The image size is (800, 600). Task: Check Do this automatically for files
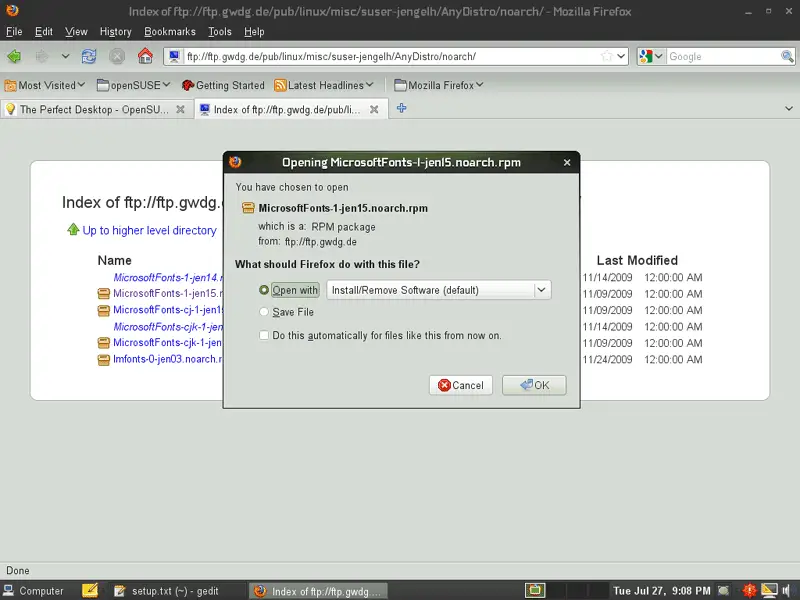pyautogui.click(x=264, y=335)
